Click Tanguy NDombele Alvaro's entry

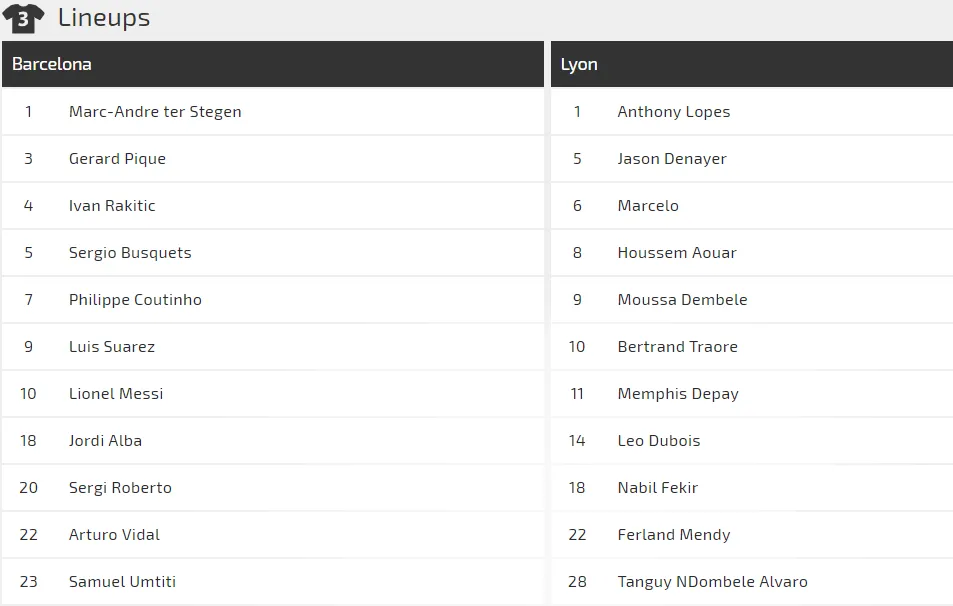pos(712,582)
